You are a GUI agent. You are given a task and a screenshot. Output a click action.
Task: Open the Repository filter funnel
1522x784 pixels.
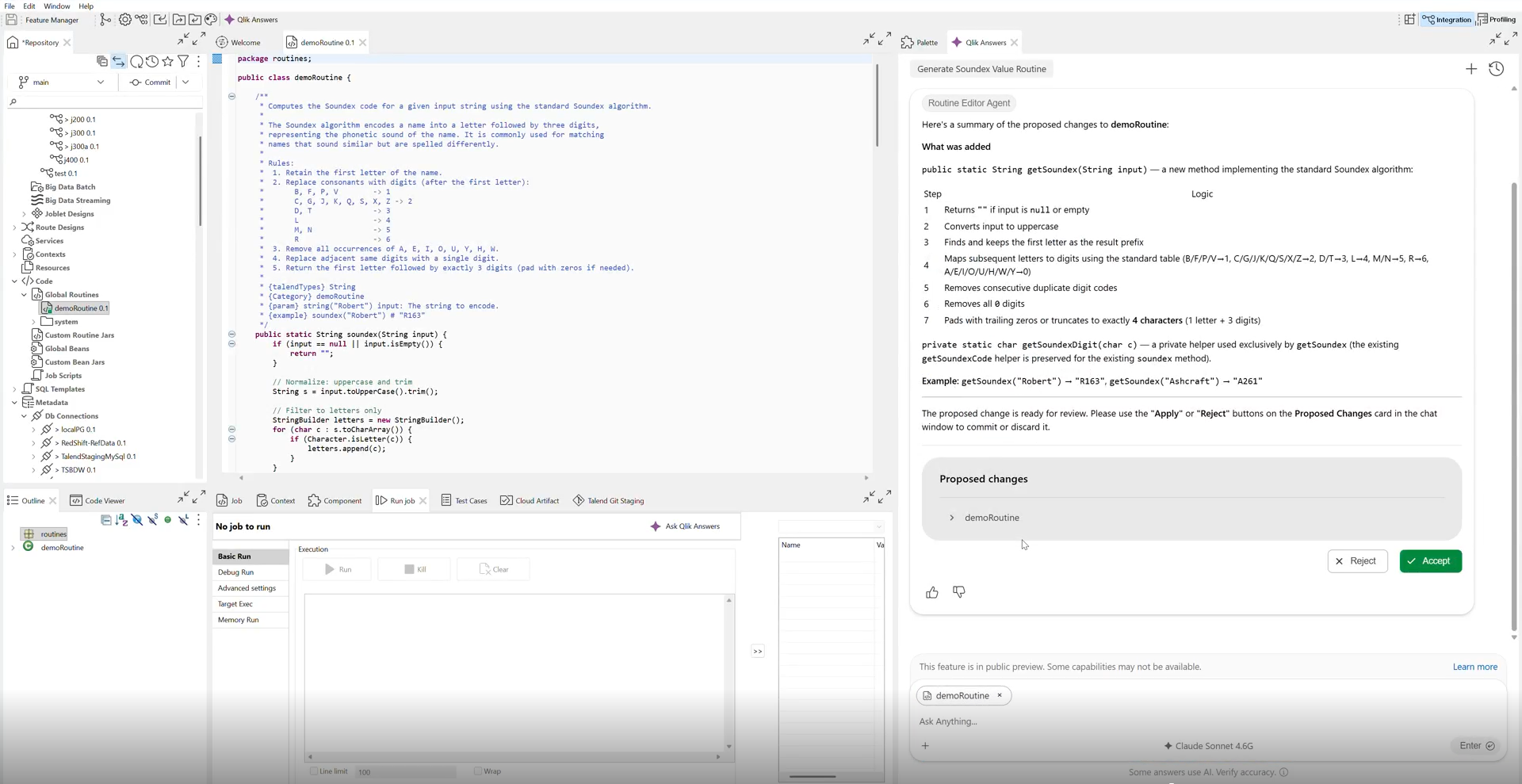pyautogui.click(x=183, y=61)
